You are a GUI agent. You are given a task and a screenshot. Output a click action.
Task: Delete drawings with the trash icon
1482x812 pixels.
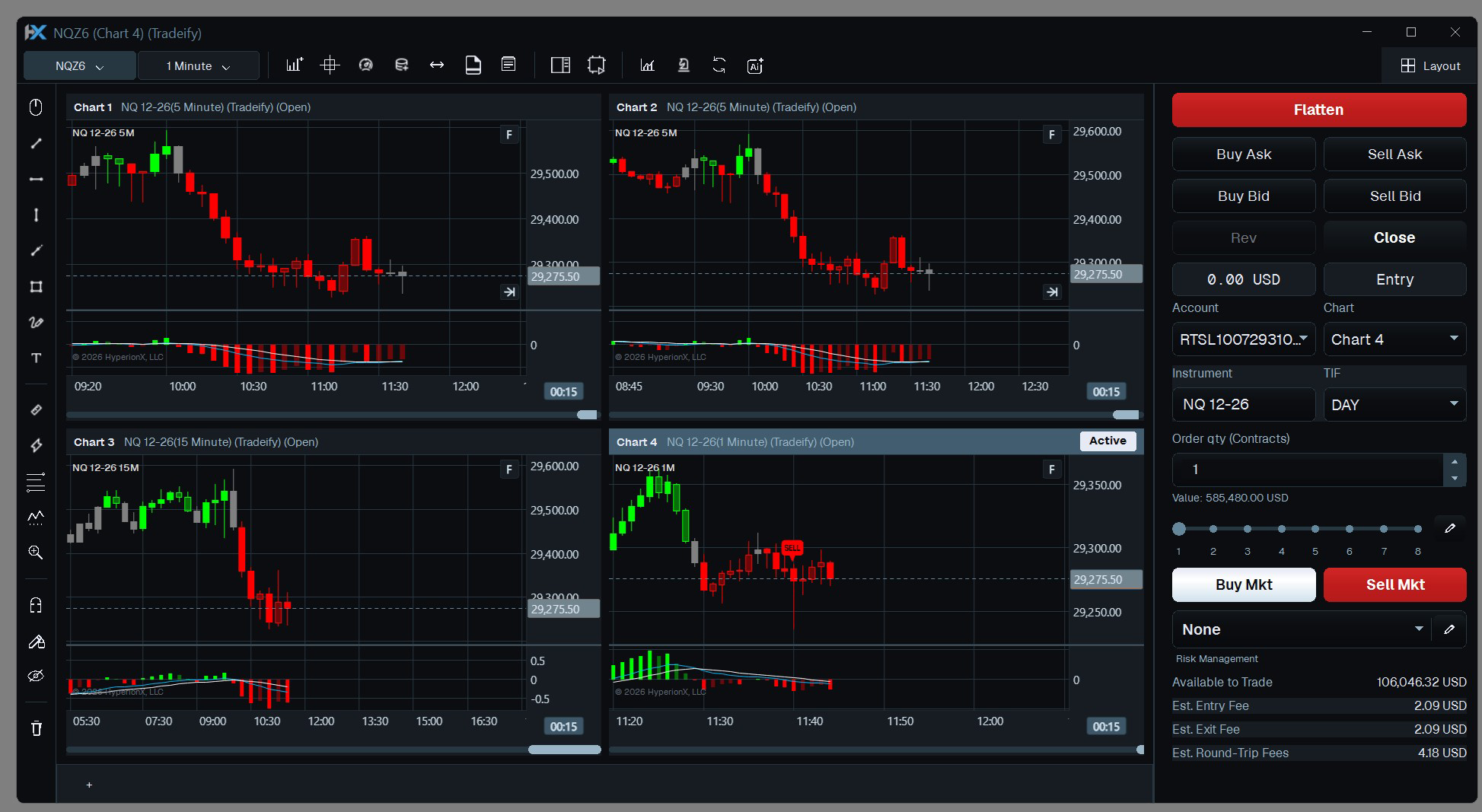[x=36, y=728]
